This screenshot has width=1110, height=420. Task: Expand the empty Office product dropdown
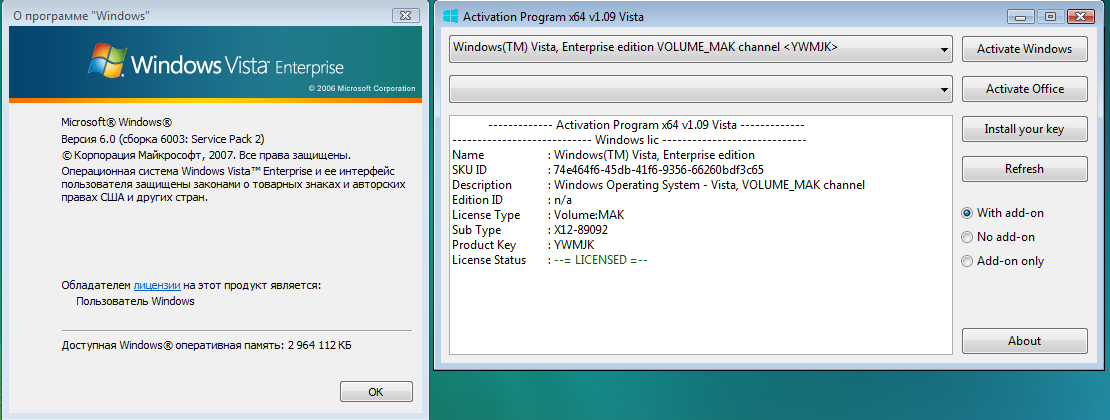(944, 90)
